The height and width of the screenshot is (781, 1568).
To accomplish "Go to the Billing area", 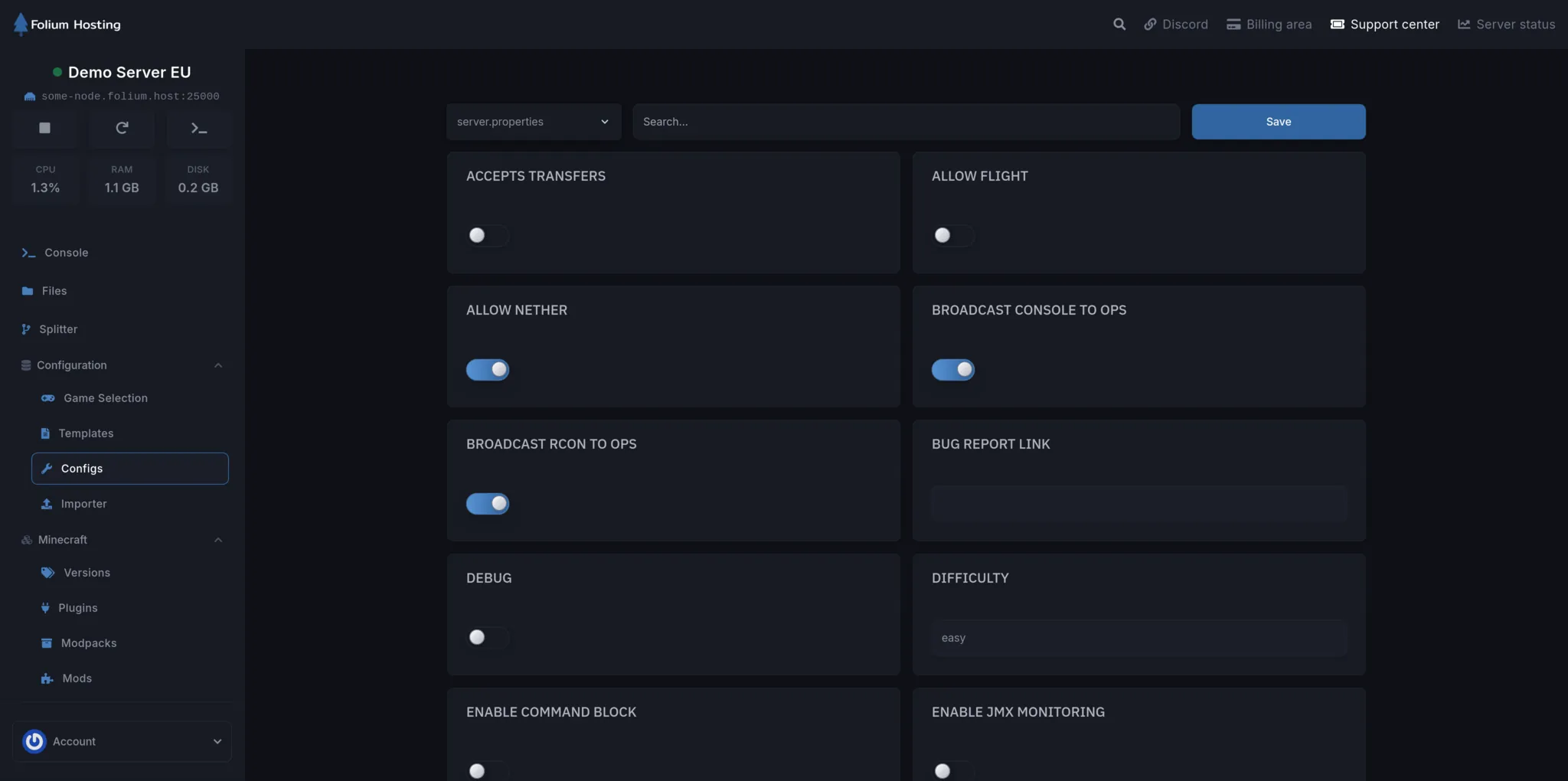I will click(x=1267, y=24).
